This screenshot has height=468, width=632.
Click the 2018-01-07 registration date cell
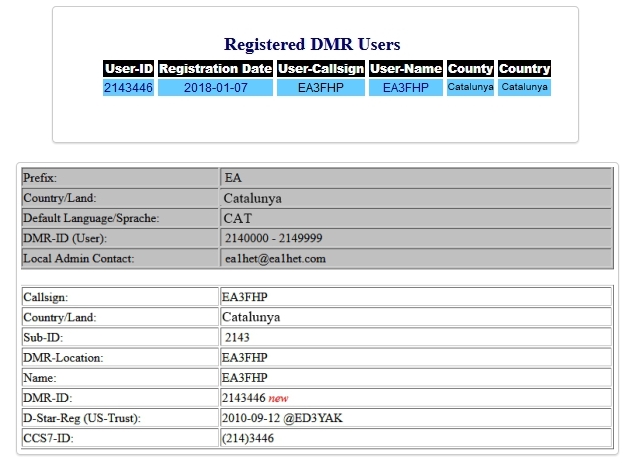[x=215, y=88]
